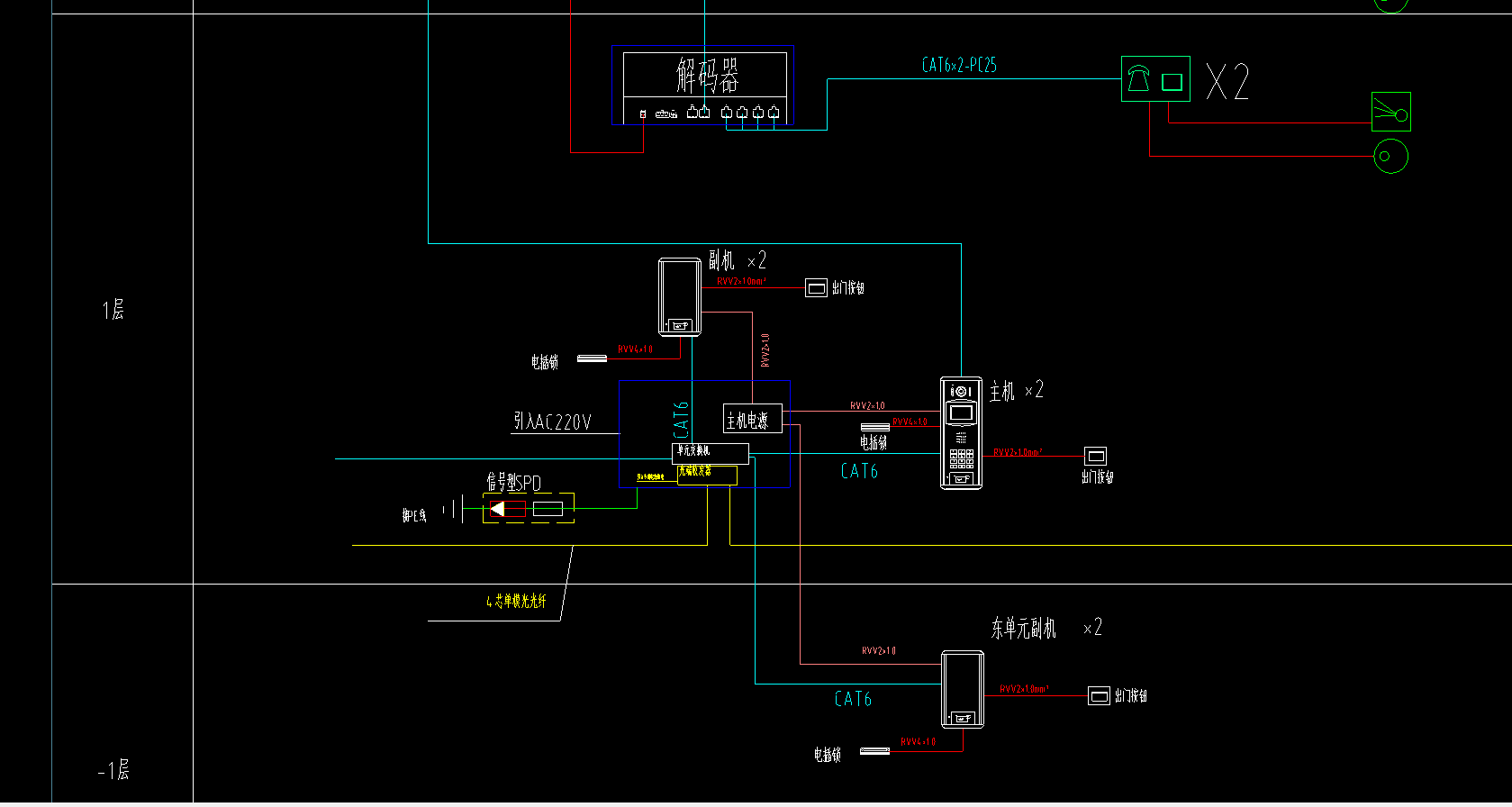Click the RVV2×1.0 label between 主机电源 and 主机
The height and width of the screenshot is (807, 1512).
(867, 406)
